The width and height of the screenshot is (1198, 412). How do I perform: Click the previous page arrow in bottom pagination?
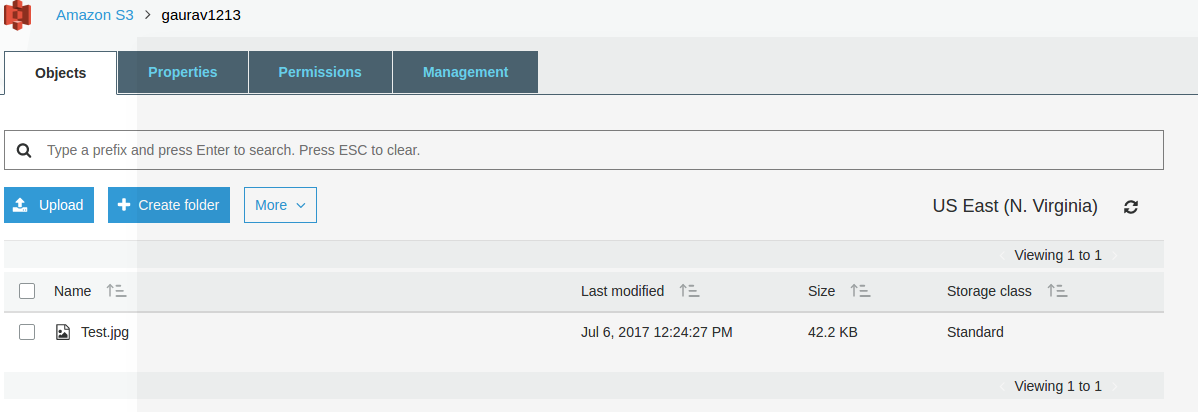[x=1002, y=386]
